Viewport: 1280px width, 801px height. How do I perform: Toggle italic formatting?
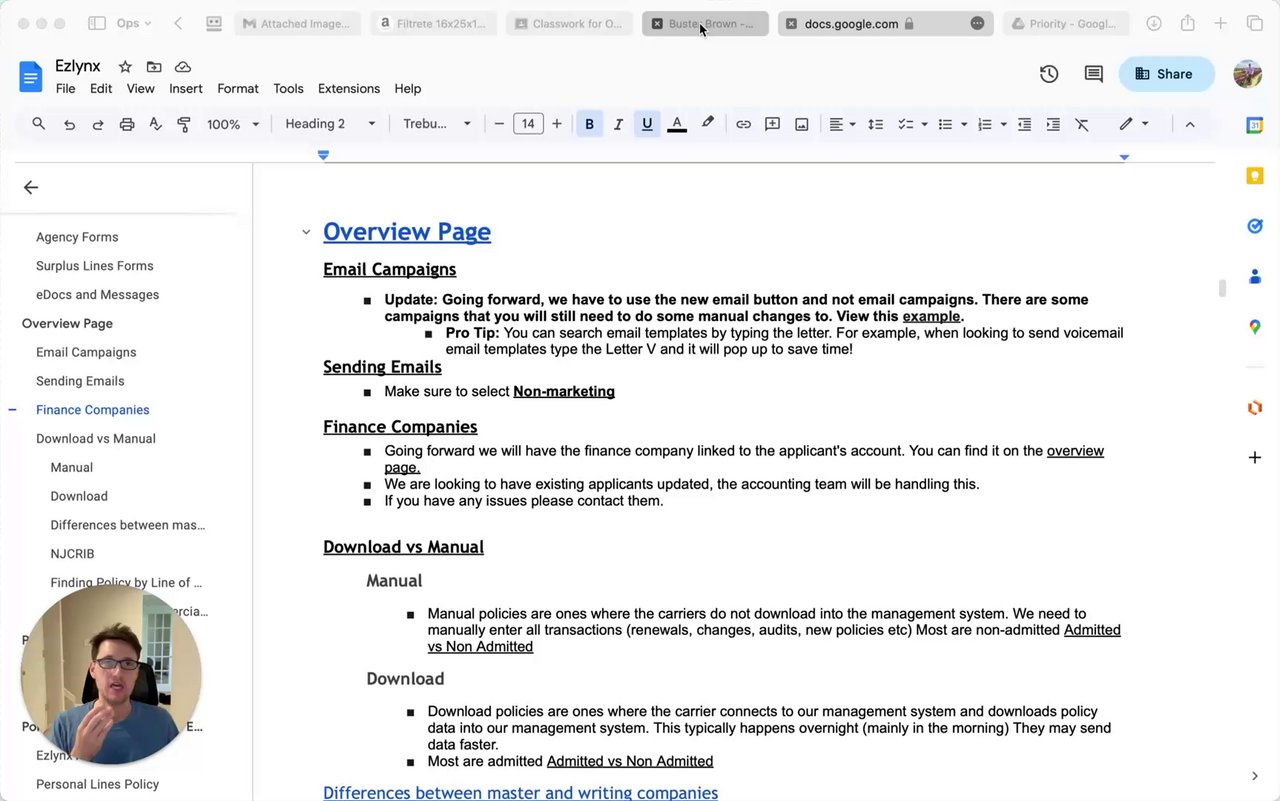618,124
